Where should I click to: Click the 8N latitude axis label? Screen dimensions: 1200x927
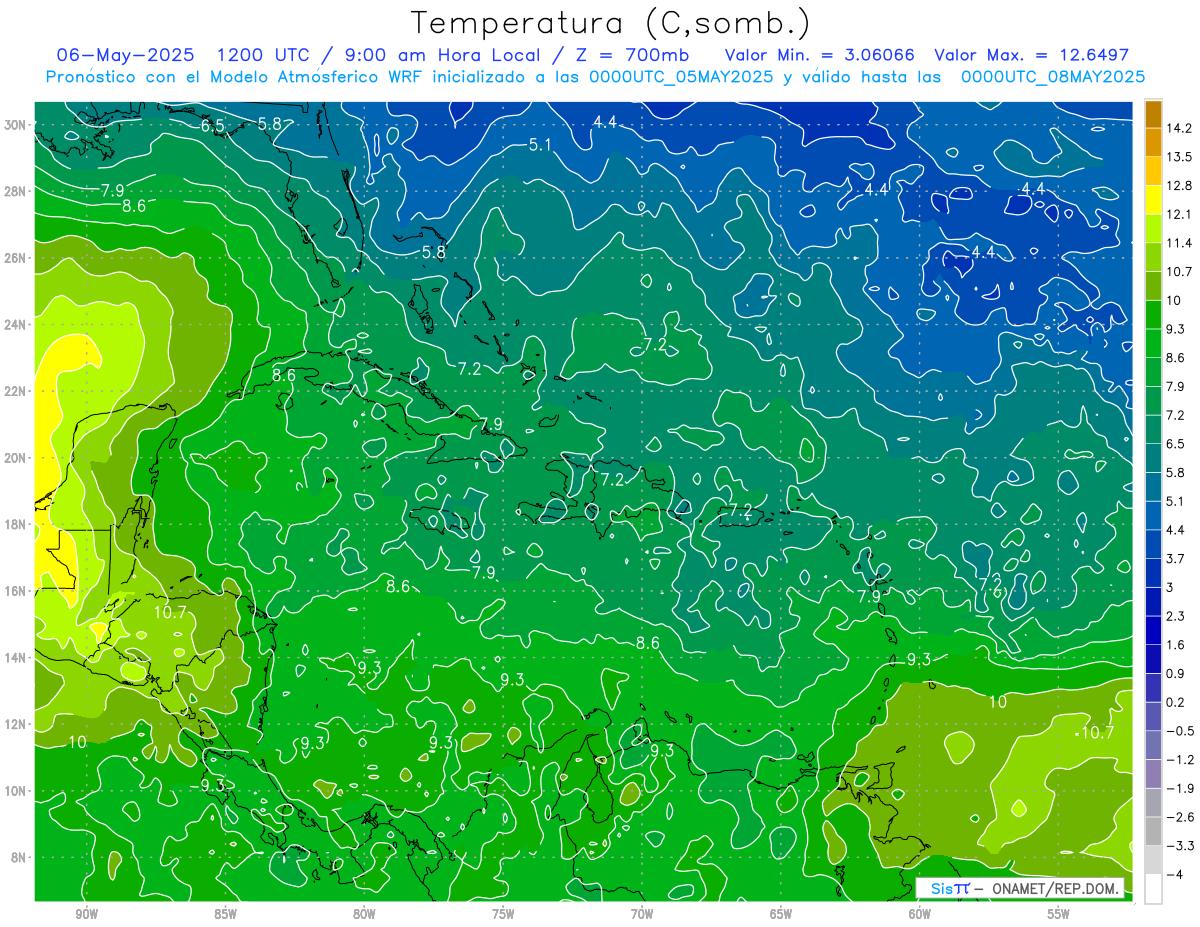point(19,857)
